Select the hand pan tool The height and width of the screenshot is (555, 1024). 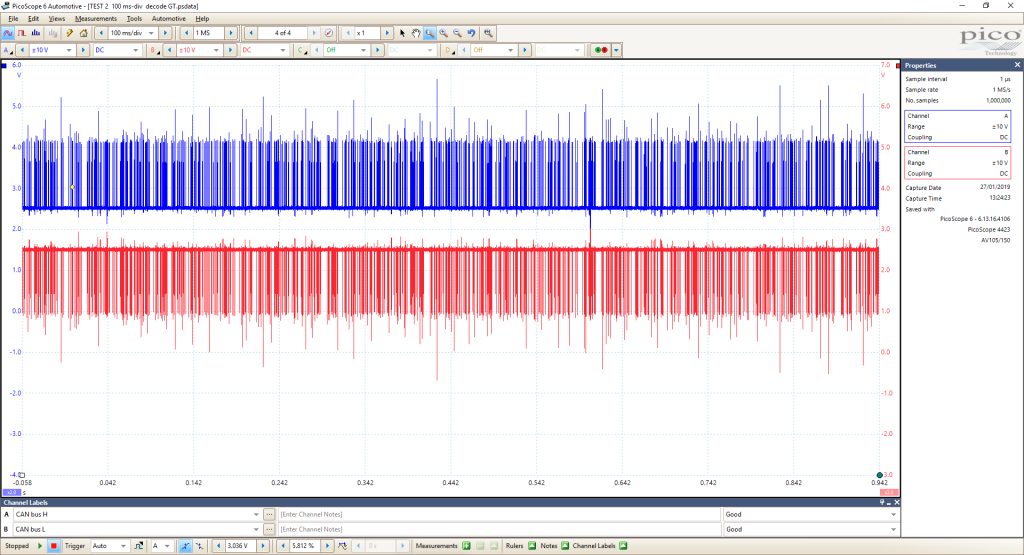point(415,33)
